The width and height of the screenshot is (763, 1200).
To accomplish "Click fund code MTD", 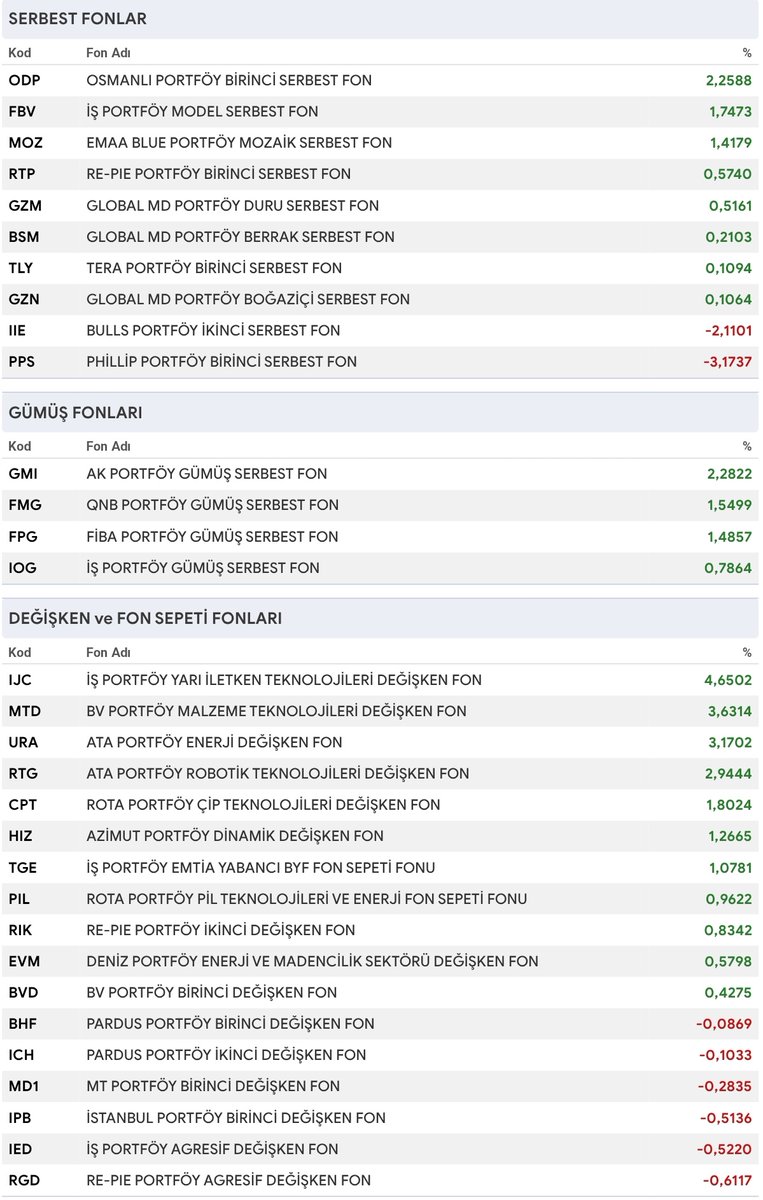I will (25, 711).
